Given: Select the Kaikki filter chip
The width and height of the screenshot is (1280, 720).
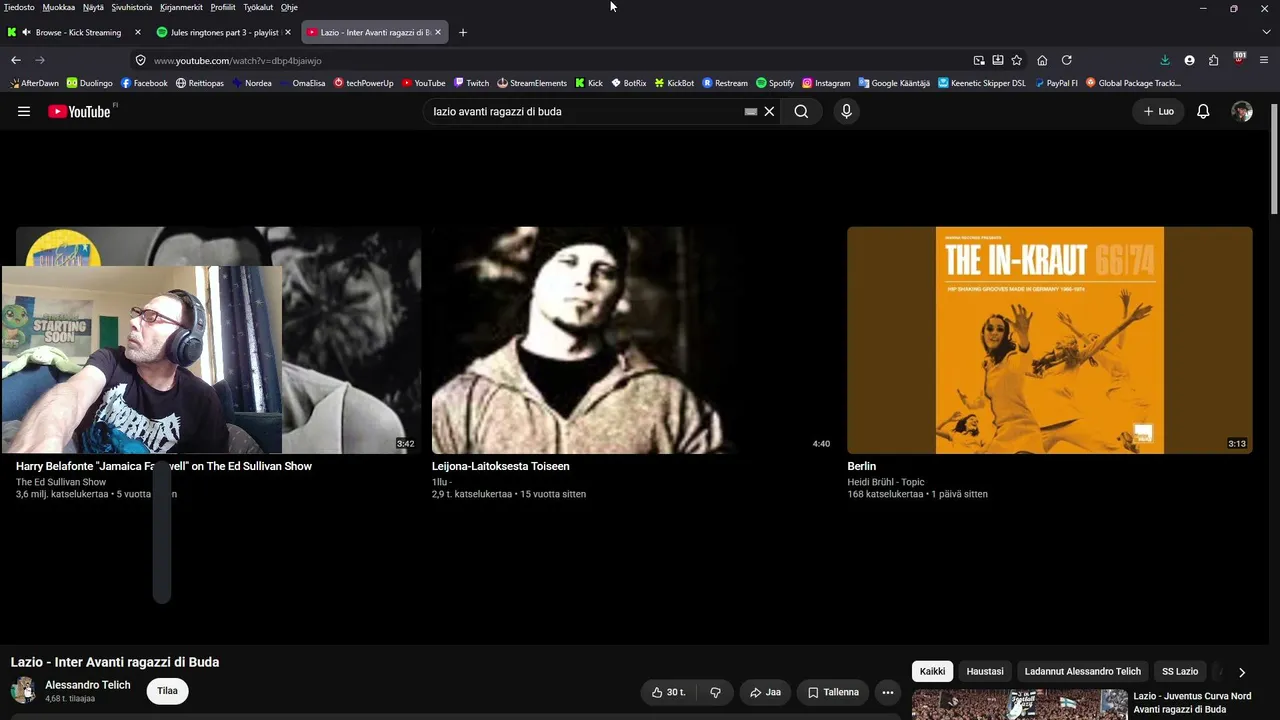Looking at the screenshot, I should [932, 671].
